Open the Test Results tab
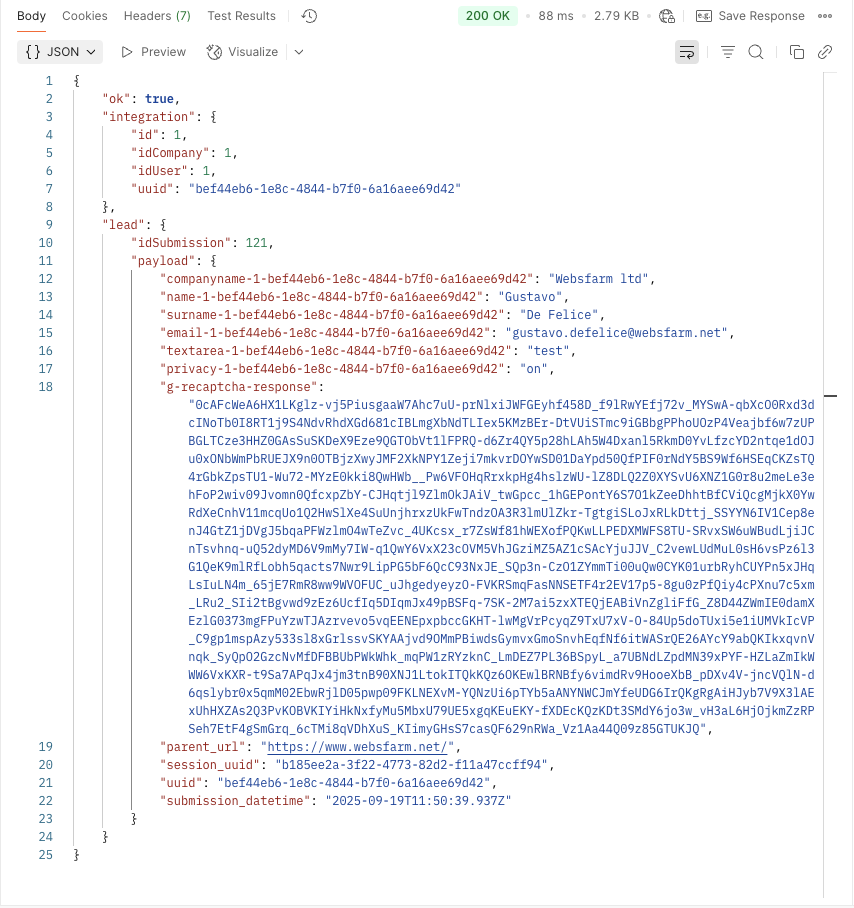This screenshot has height=908, width=854. click(241, 16)
